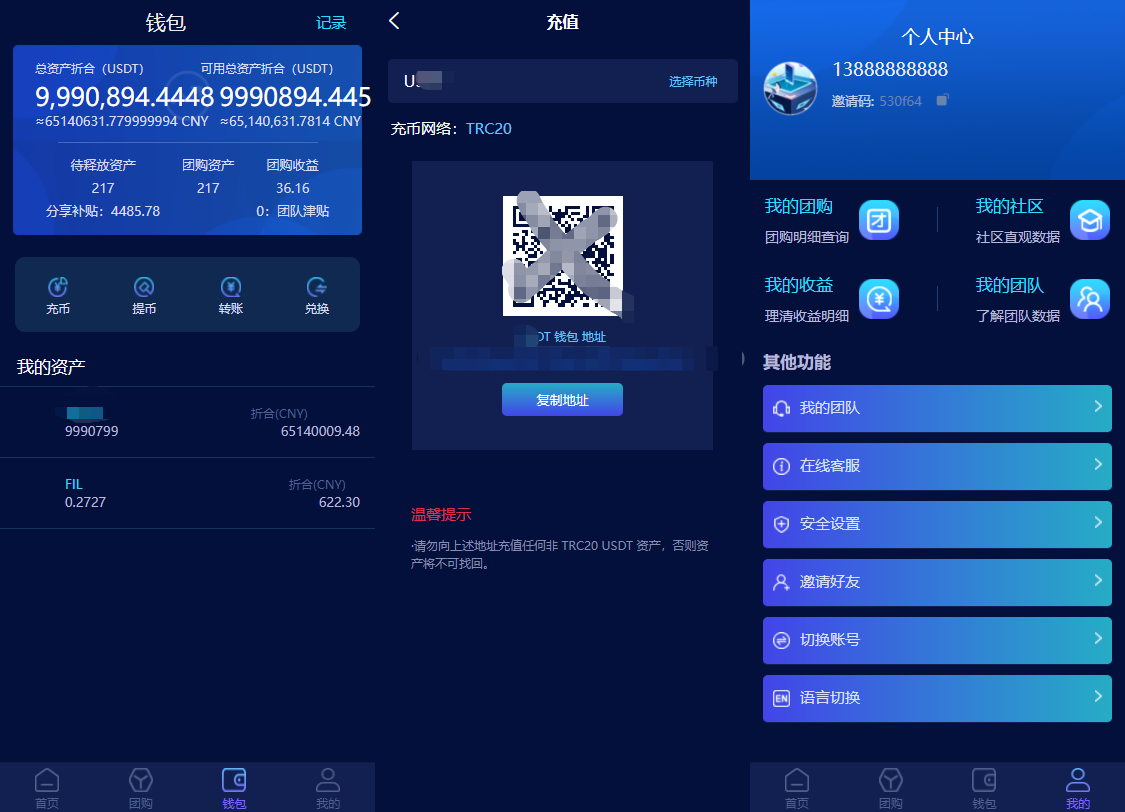Click the total assets value 9,990,894.4448
Screen dimensions: 1125x812
pos(124,97)
